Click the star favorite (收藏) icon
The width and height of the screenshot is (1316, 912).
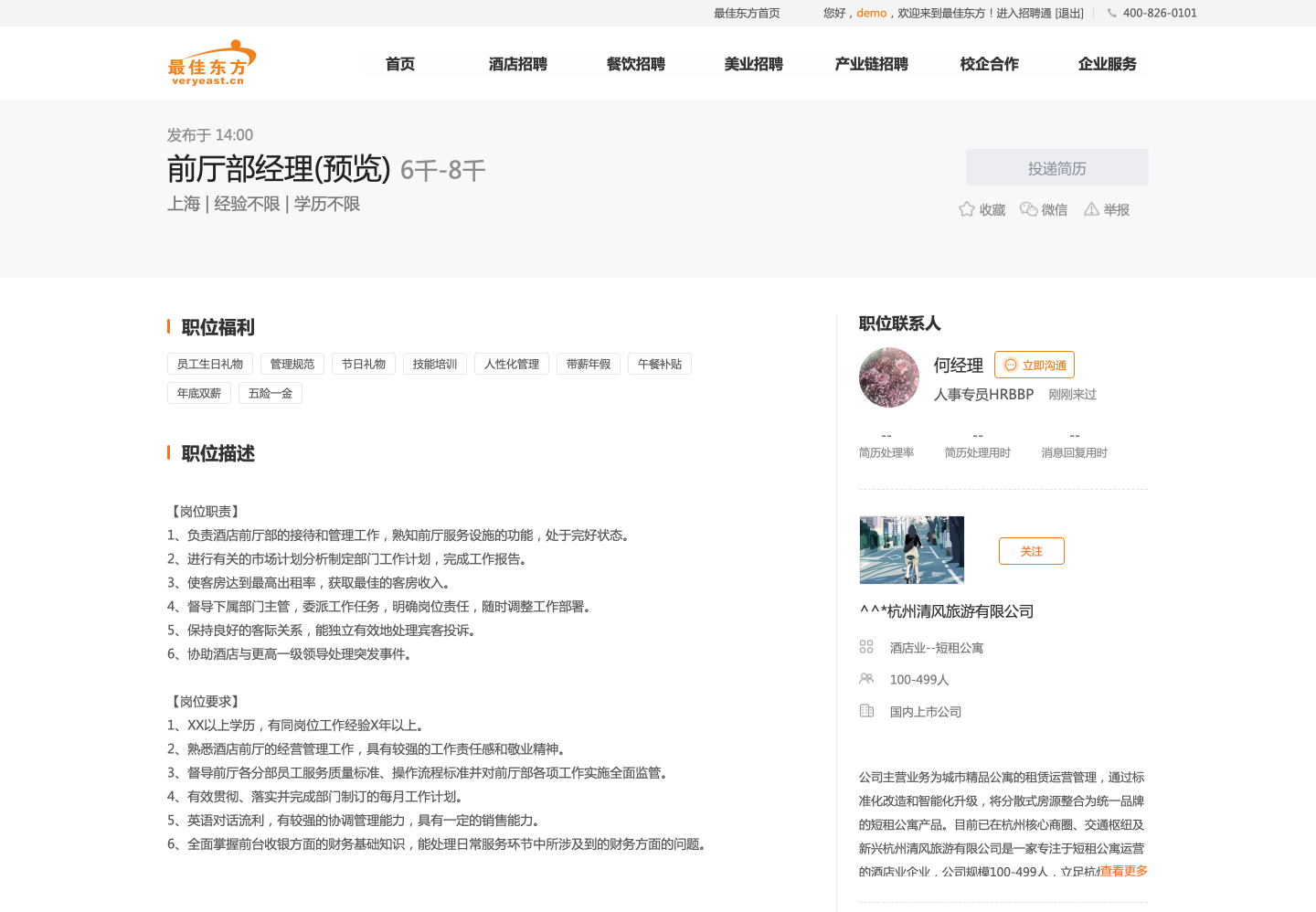point(966,209)
